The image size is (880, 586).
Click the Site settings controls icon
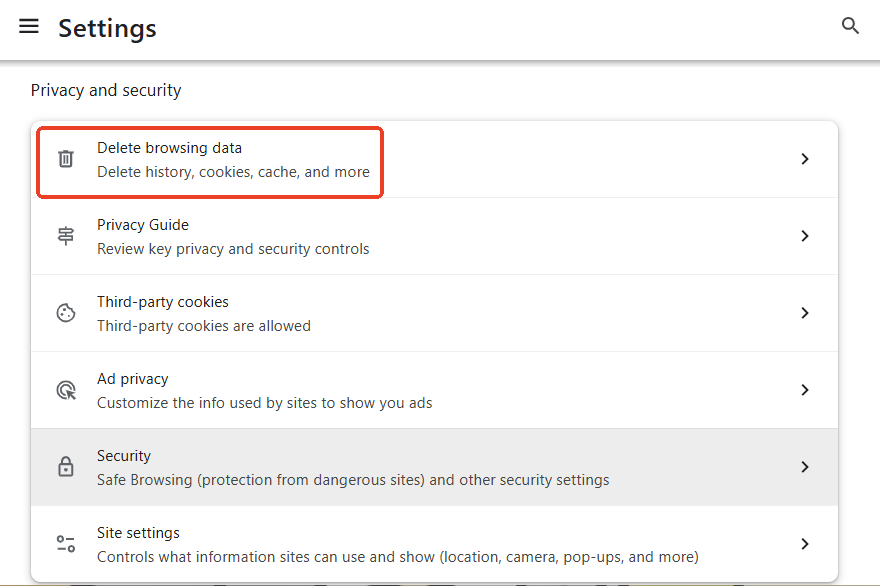(x=65, y=543)
